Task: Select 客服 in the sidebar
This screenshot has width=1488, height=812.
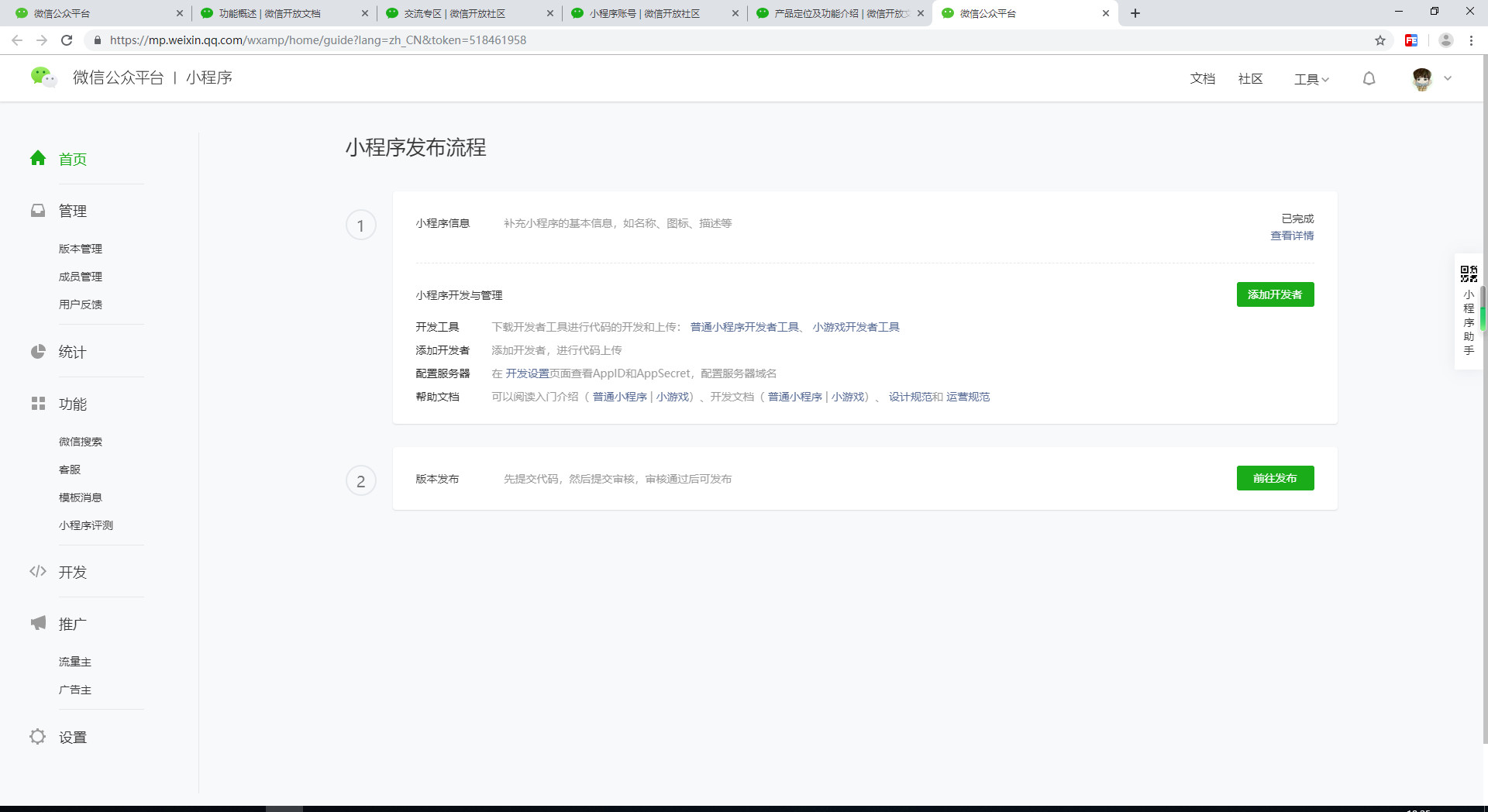Action: click(70, 470)
